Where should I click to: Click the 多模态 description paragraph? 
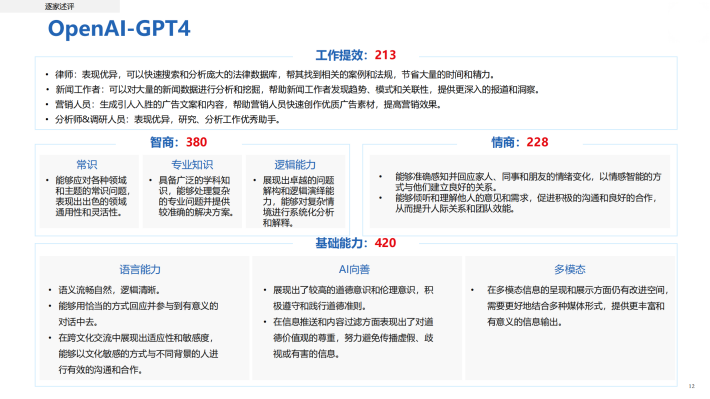[577, 306]
